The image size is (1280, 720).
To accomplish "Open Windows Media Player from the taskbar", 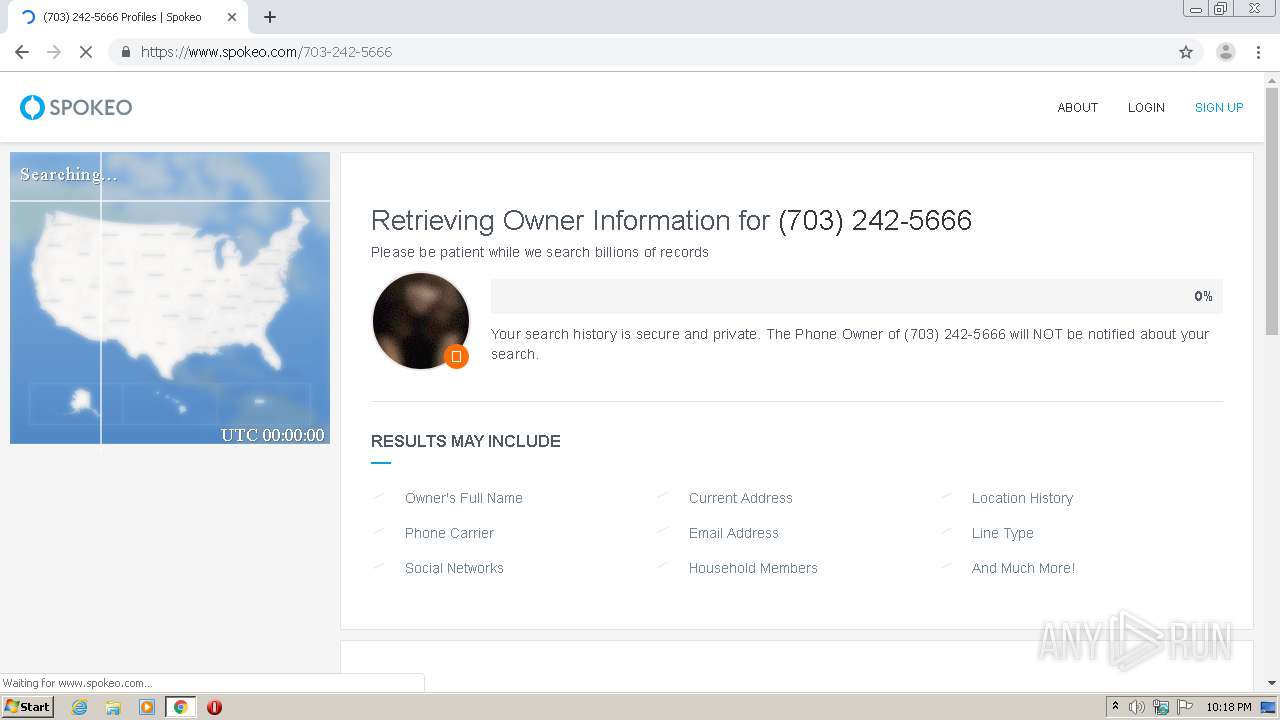I will pyautogui.click(x=147, y=707).
